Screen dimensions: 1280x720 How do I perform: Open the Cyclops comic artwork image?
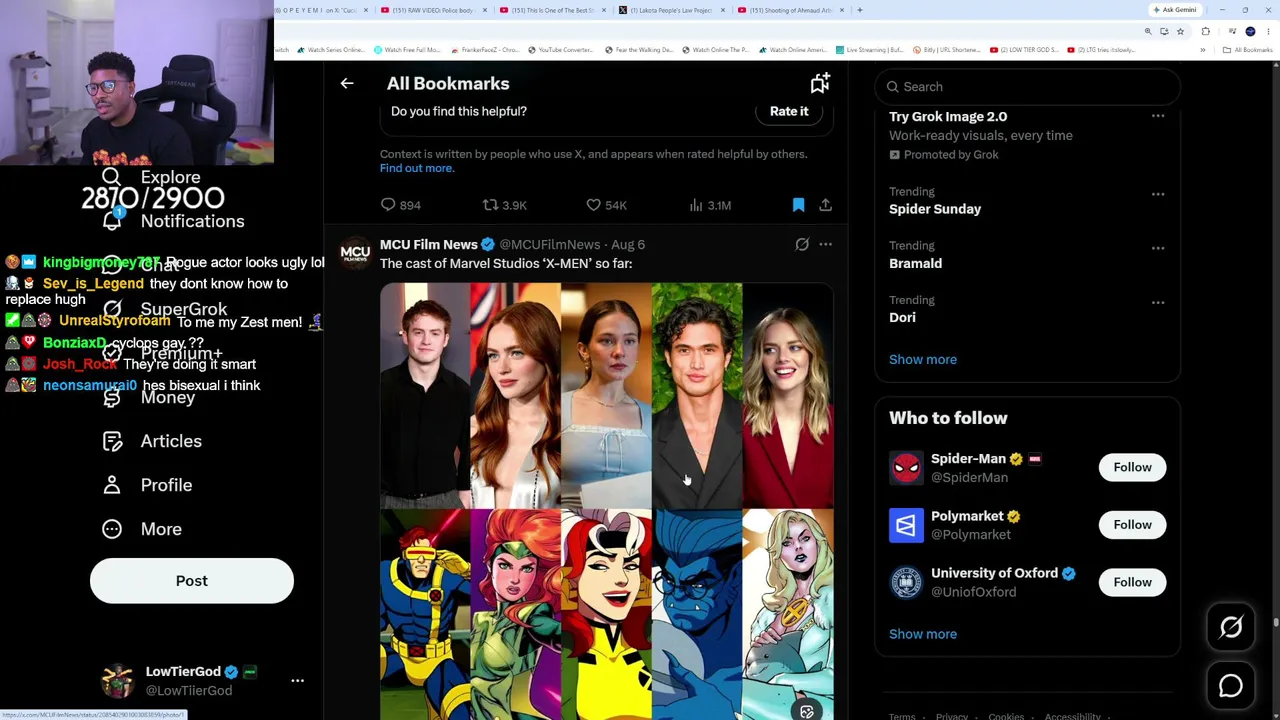pos(424,615)
